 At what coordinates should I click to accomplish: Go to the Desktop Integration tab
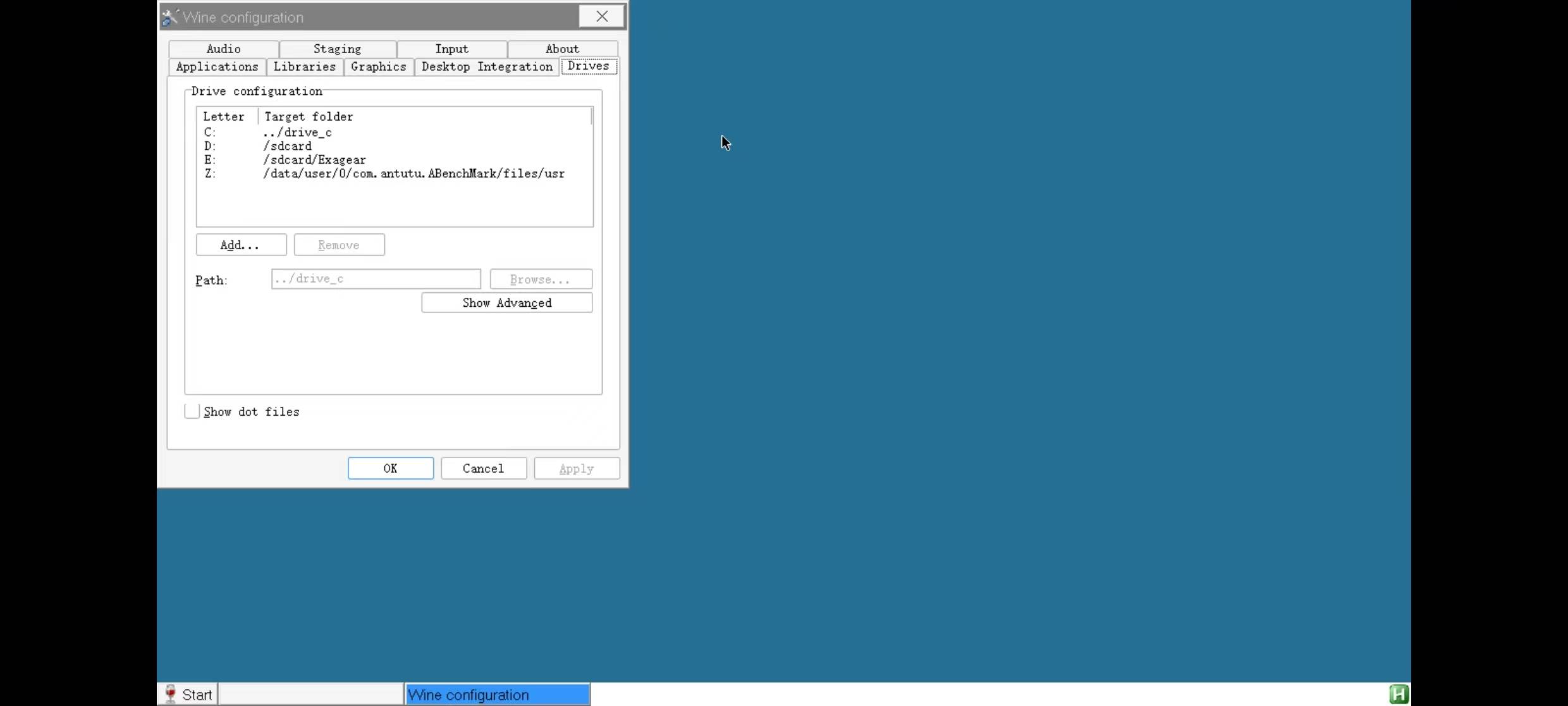(487, 67)
